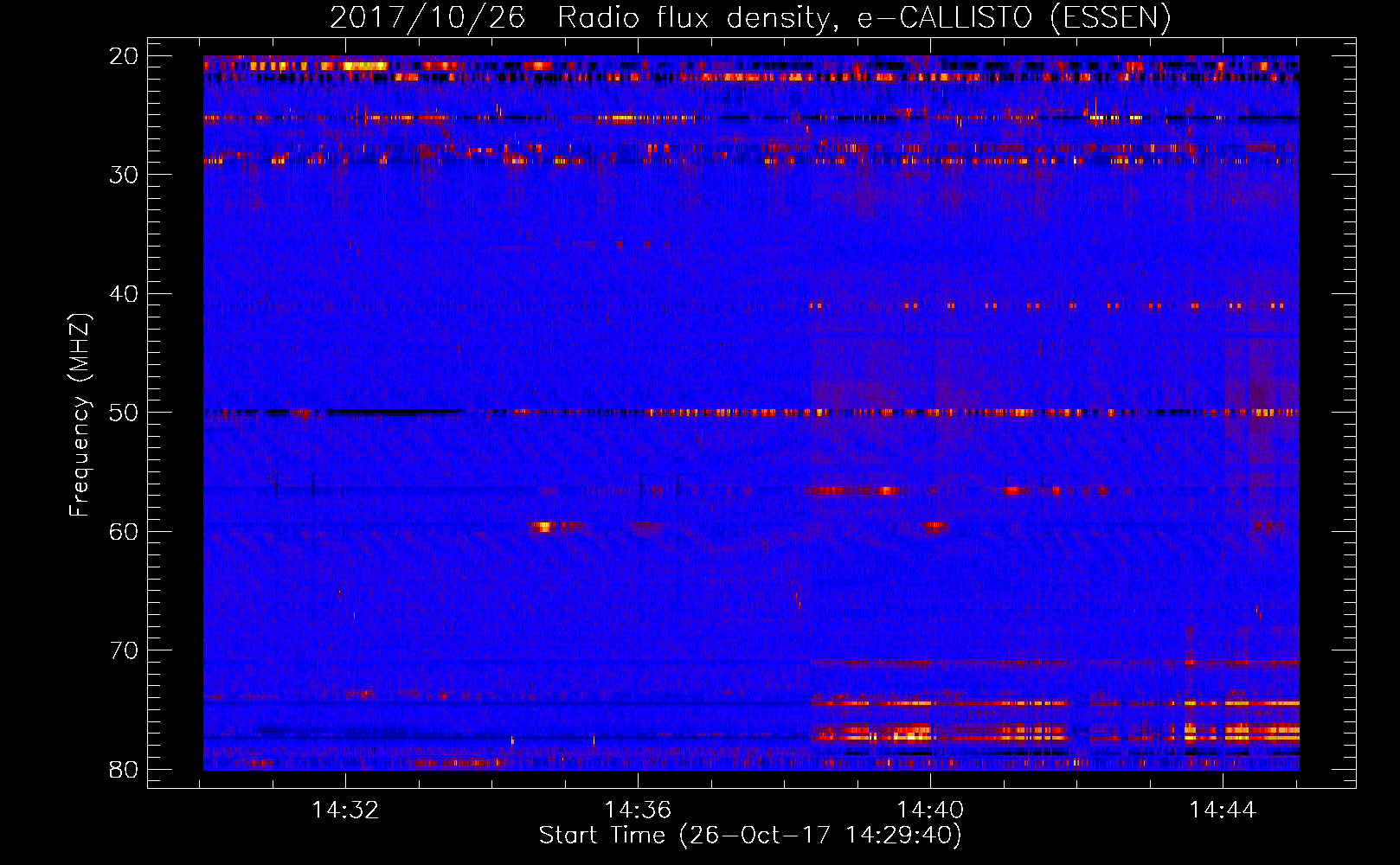The width and height of the screenshot is (1400, 865).
Task: Click the '30' frequency tick label
Action: click(x=124, y=175)
